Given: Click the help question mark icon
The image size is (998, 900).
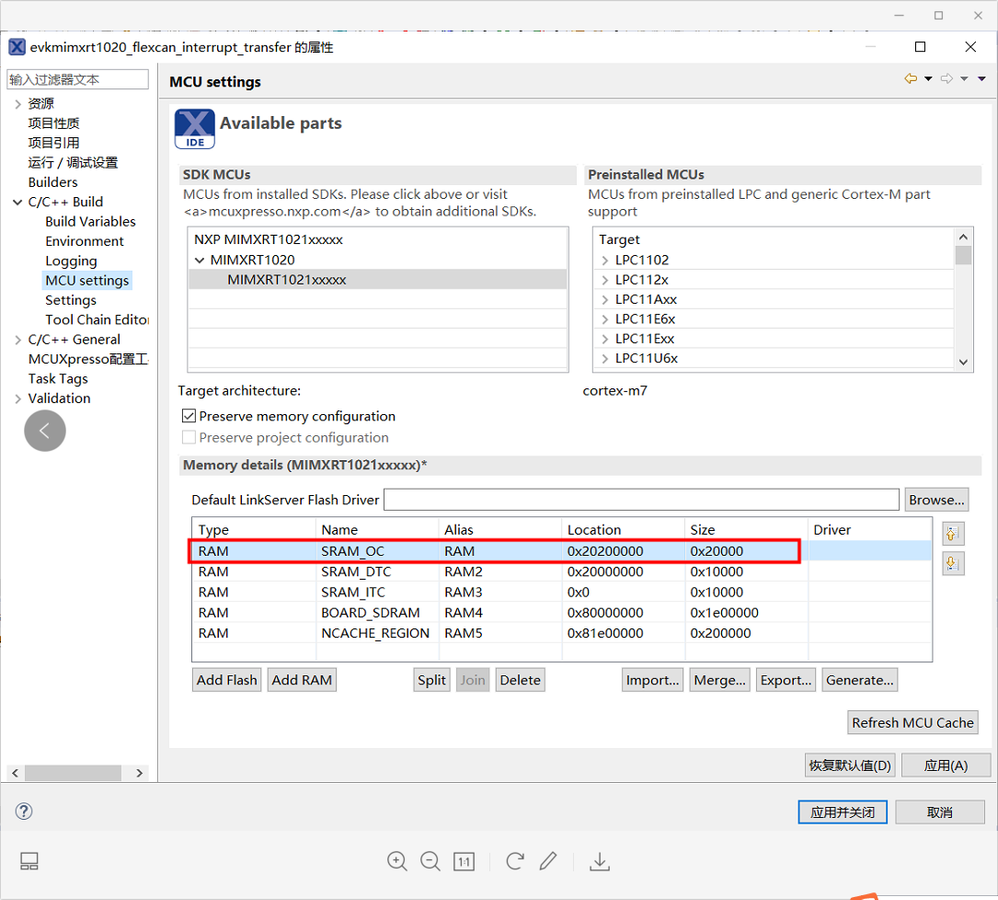Looking at the screenshot, I should coord(24,811).
